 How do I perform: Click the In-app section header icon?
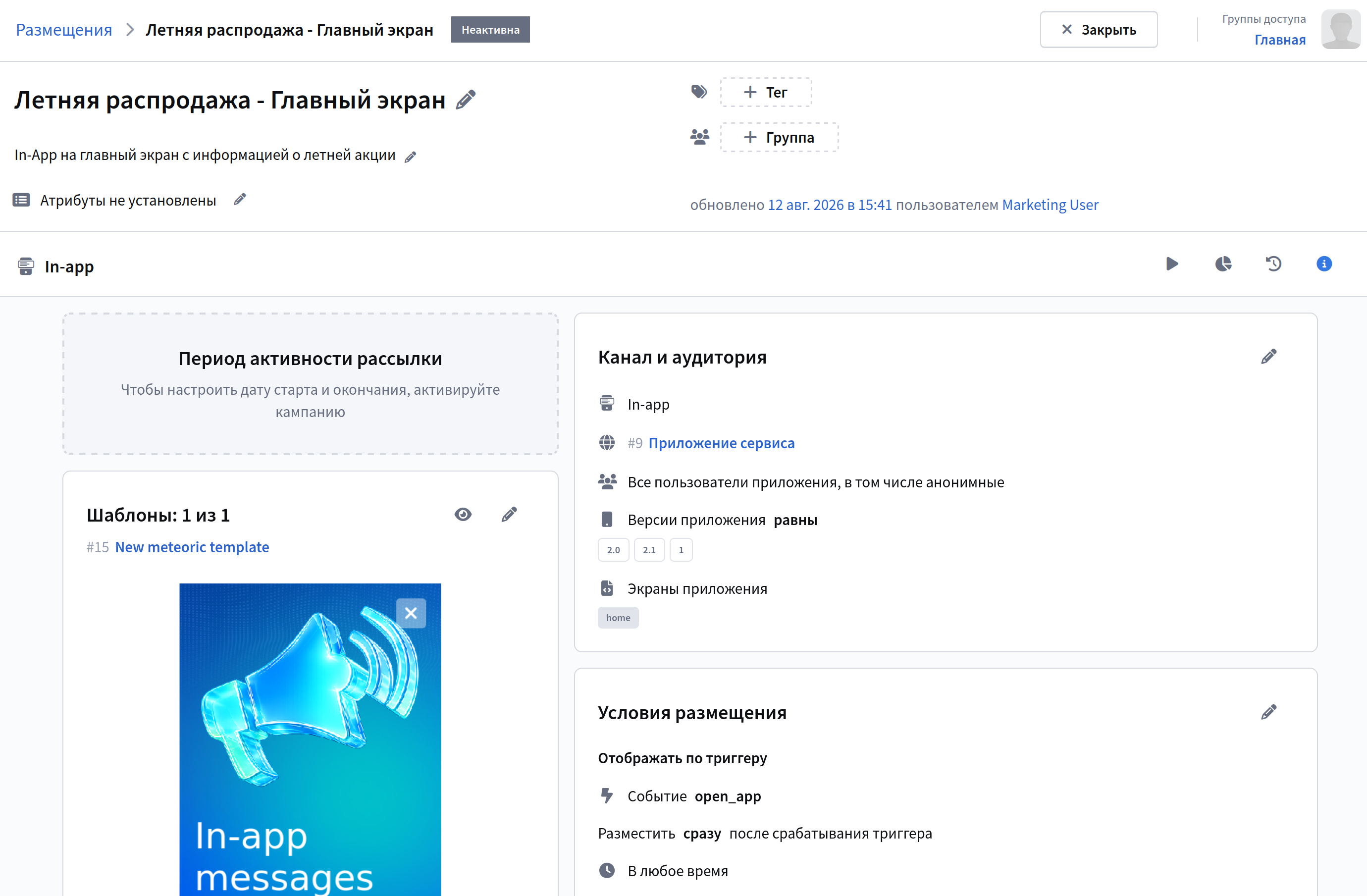[26, 266]
